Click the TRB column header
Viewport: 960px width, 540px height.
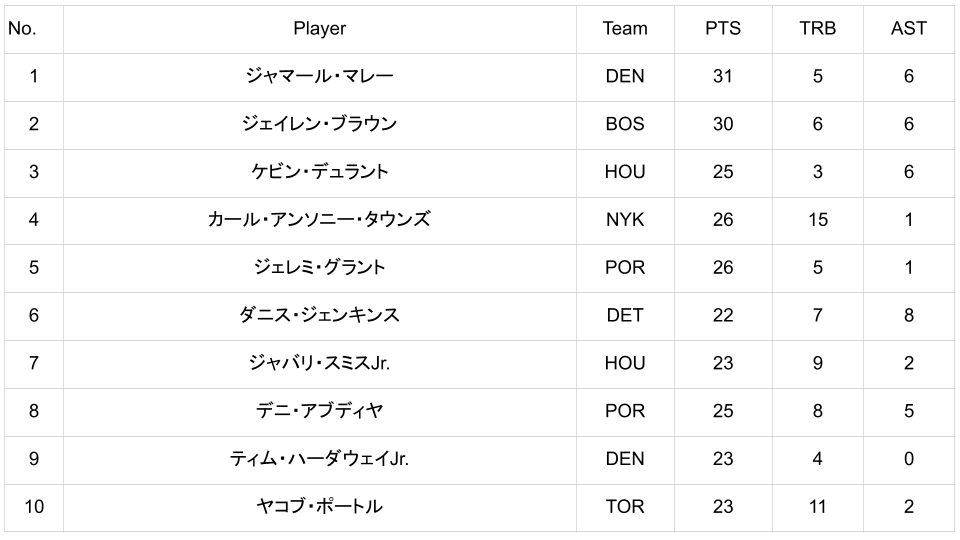[817, 29]
